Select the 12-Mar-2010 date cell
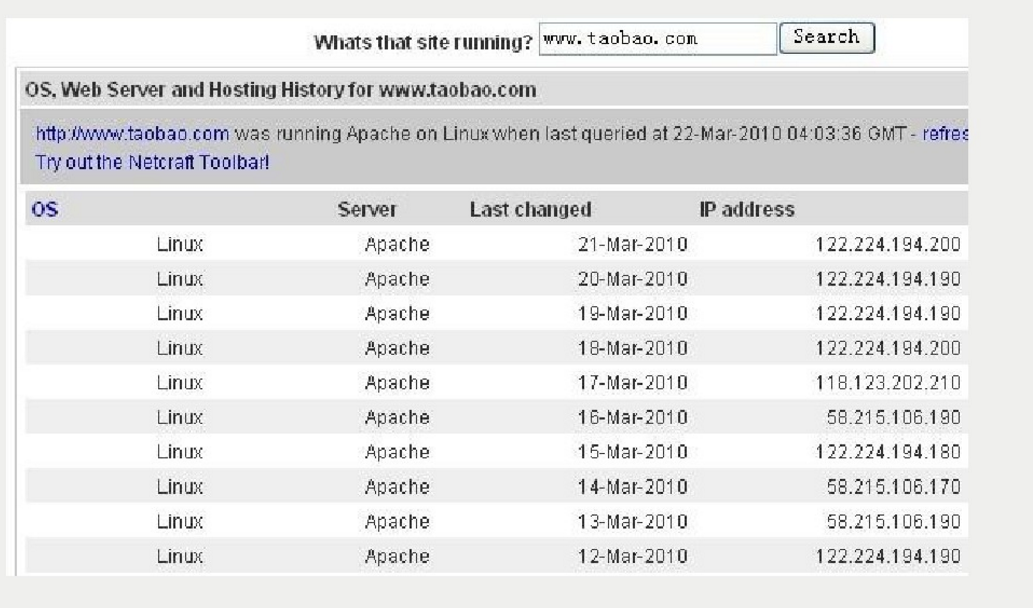Image resolution: width=1033 pixels, height=608 pixels. (632, 557)
